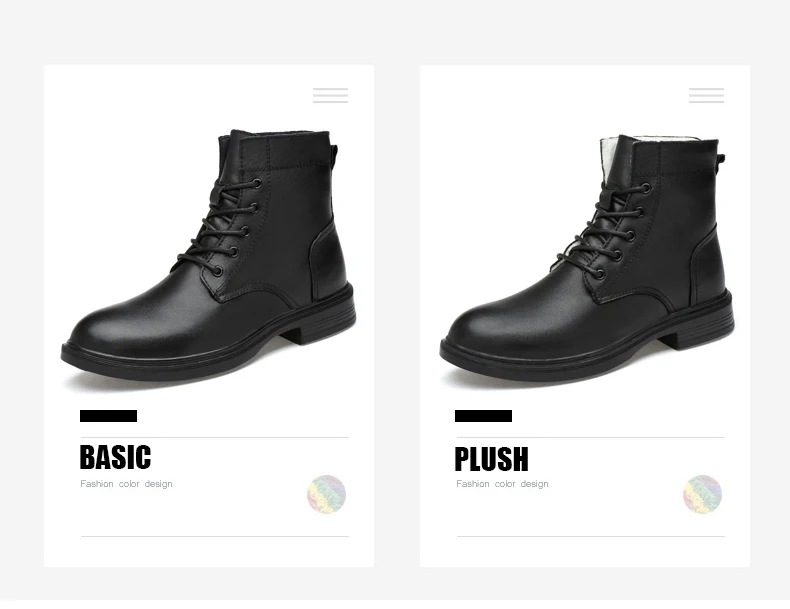Click 'Fashion color design' under PLUSH

(x=502, y=484)
